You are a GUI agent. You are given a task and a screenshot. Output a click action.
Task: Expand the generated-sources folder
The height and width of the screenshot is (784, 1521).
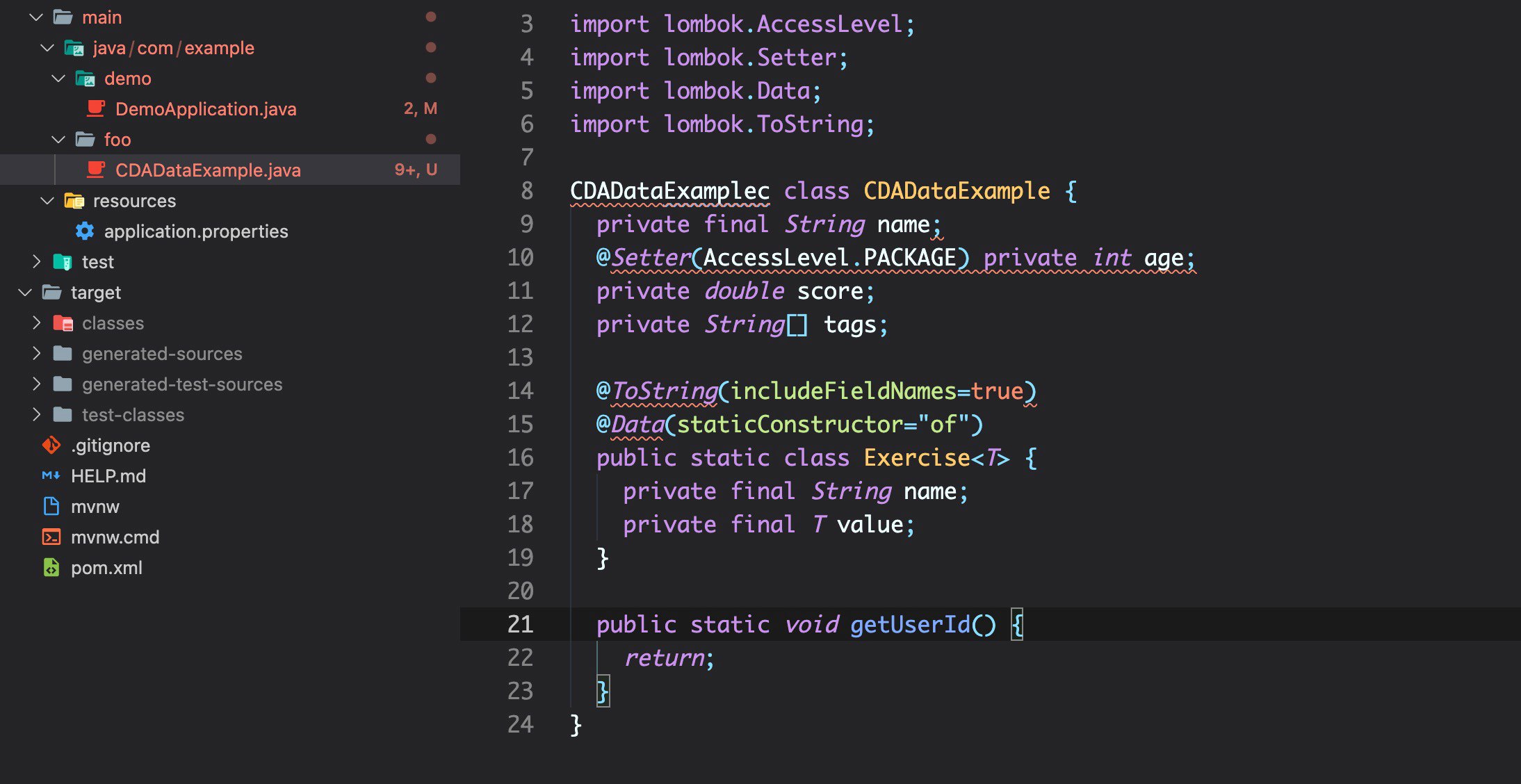pos(36,353)
